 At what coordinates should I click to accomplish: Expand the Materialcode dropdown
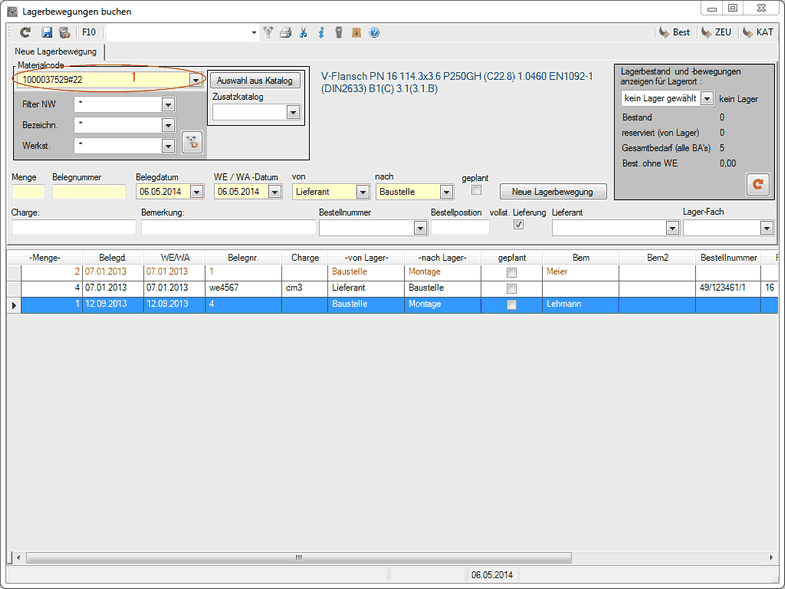coord(196,80)
